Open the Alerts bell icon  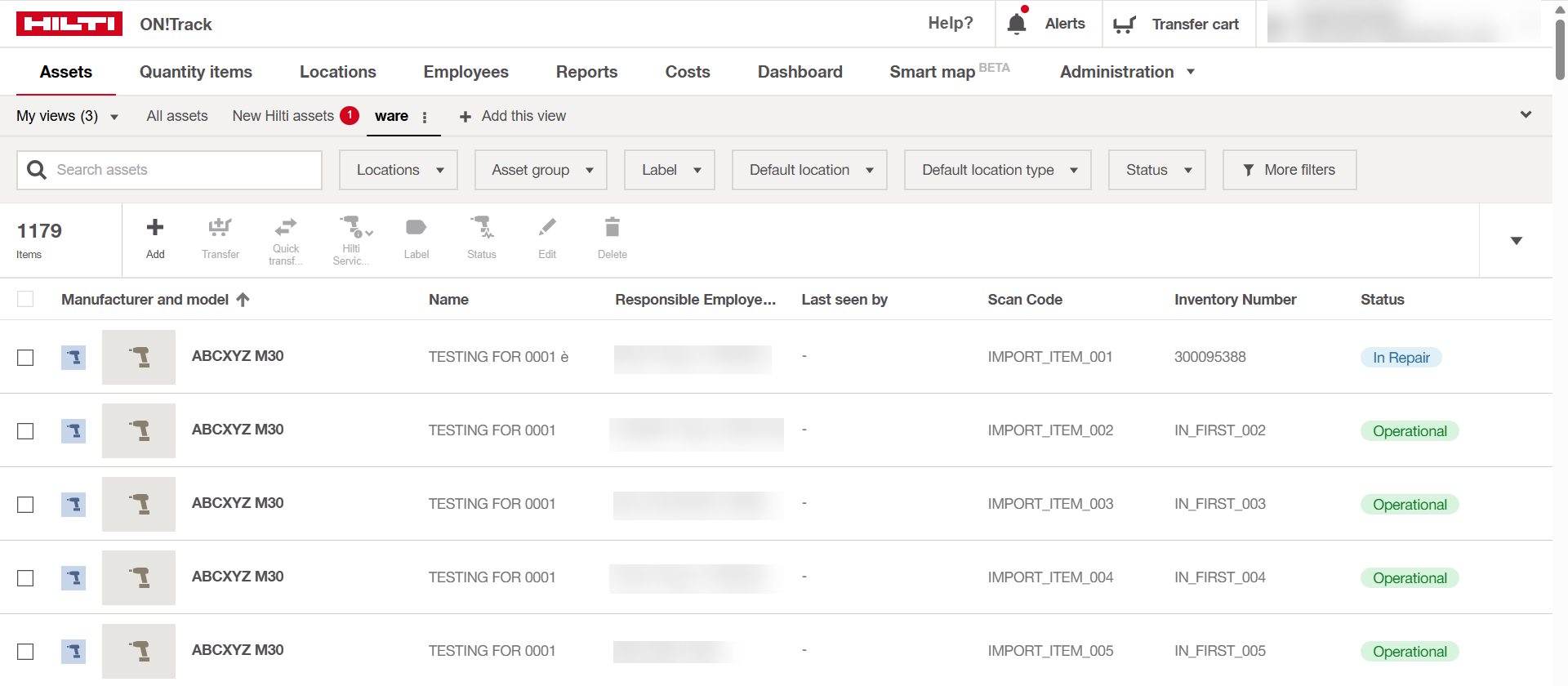coord(1017,24)
